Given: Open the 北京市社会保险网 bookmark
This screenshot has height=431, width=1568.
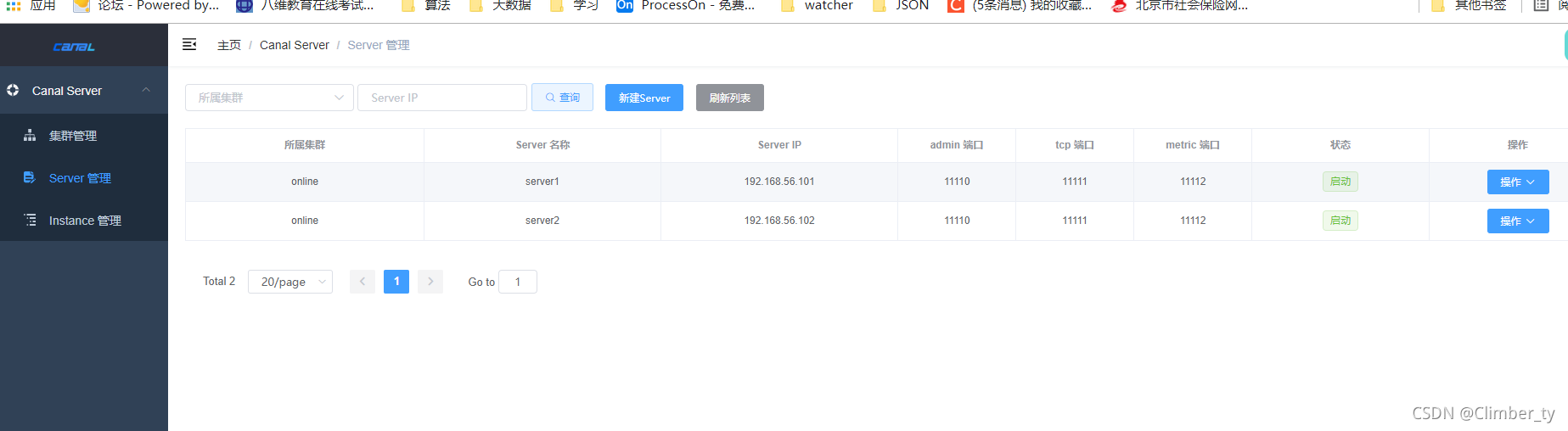Looking at the screenshot, I should 1180,5.
